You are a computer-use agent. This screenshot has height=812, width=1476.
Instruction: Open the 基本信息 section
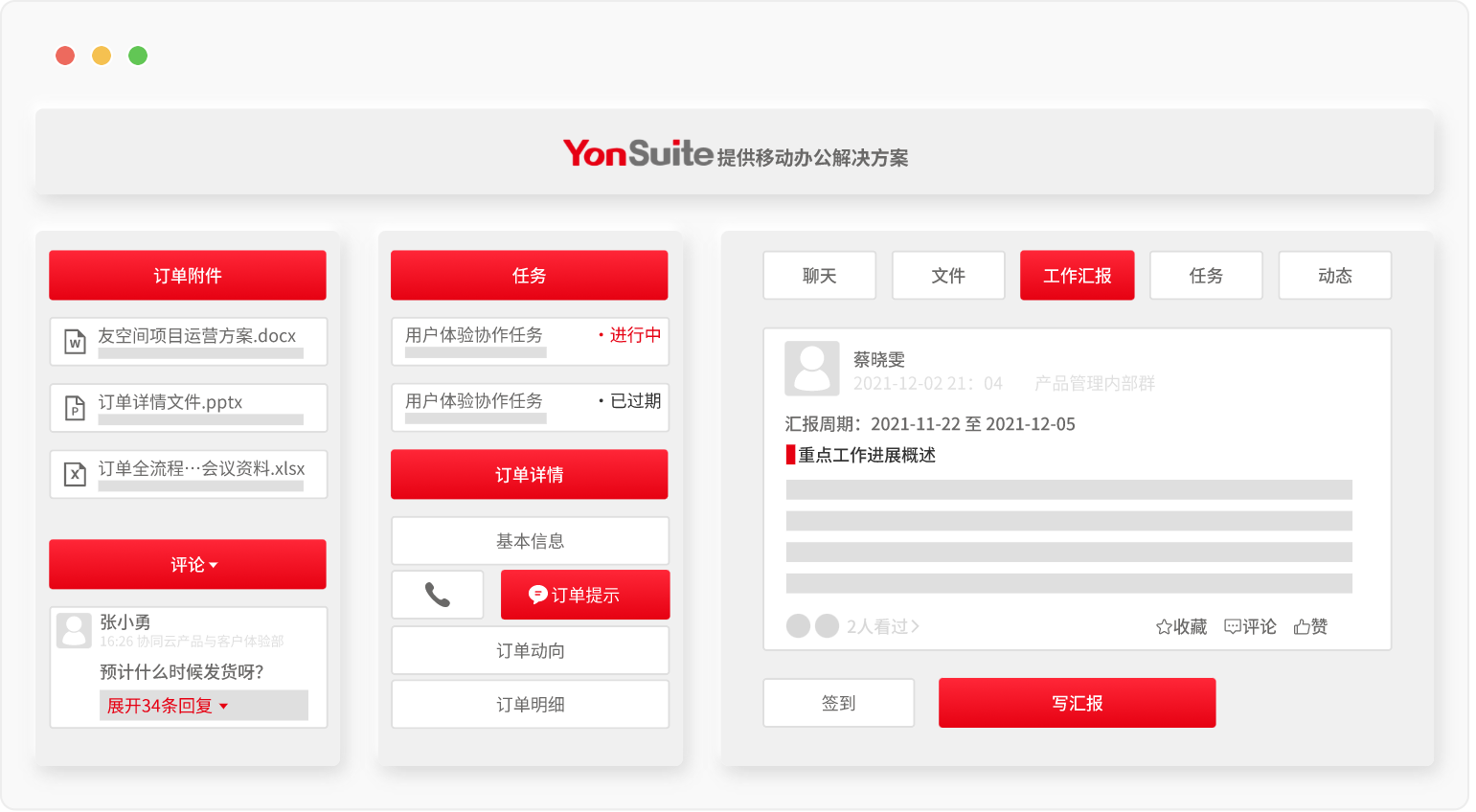(x=530, y=541)
